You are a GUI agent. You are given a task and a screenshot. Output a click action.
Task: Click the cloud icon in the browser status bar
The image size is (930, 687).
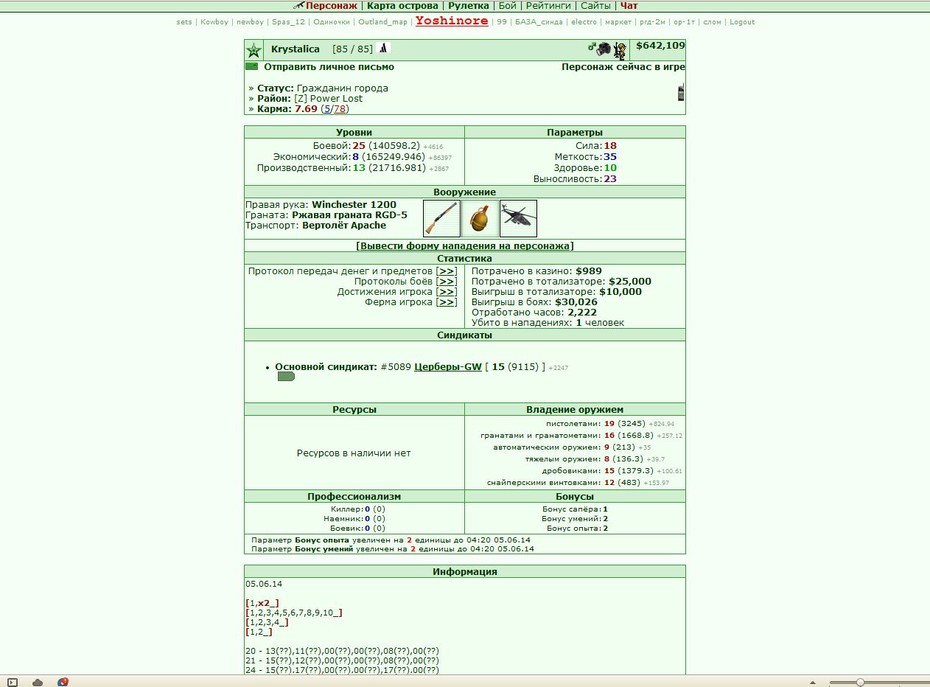37,682
